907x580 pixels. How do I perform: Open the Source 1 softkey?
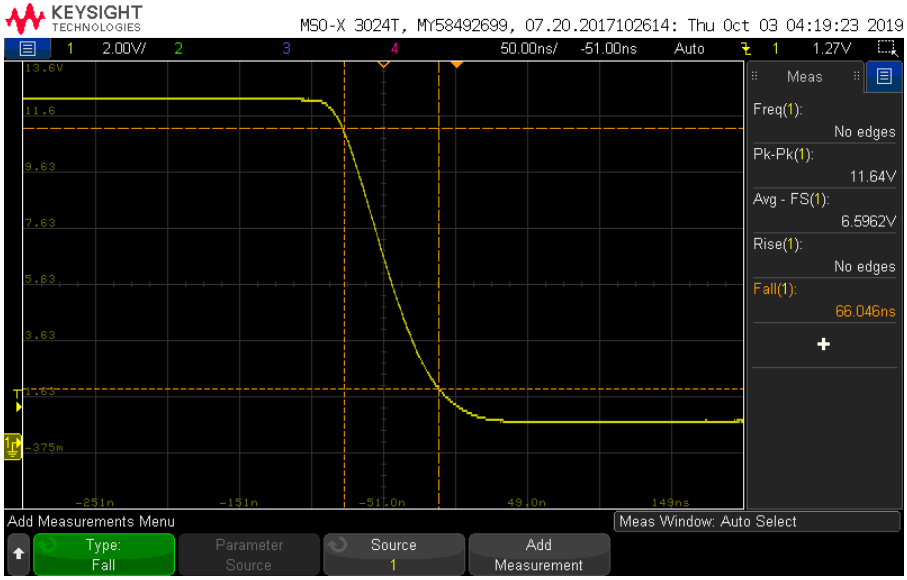pos(394,555)
